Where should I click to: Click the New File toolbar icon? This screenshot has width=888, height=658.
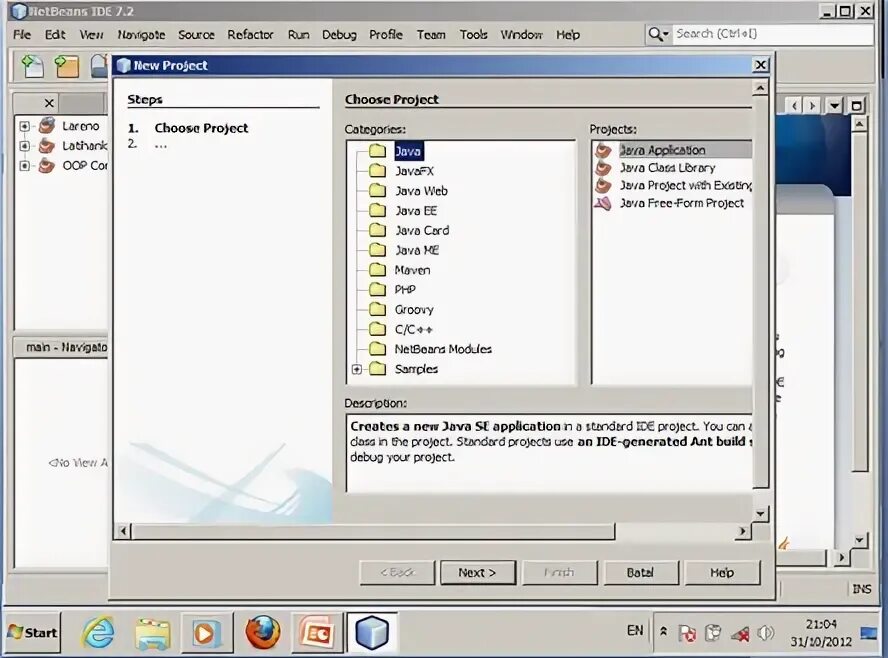click(x=32, y=66)
